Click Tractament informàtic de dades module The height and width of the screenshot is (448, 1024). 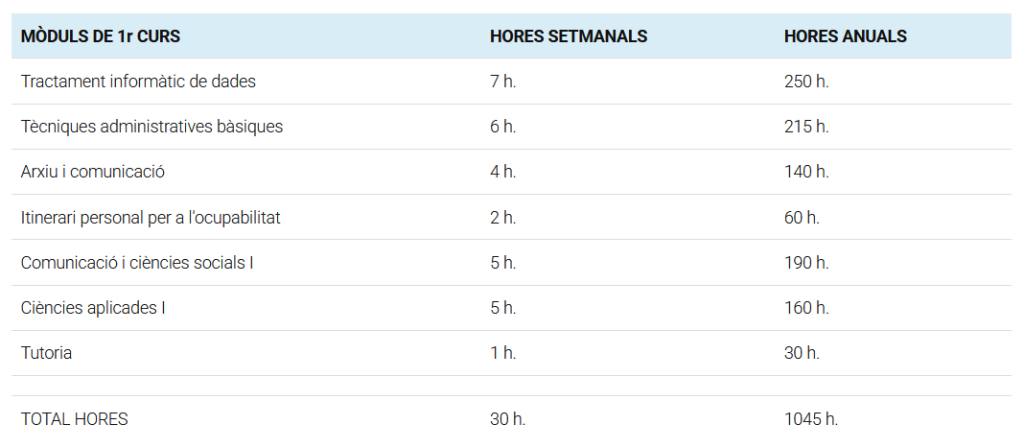coord(131,81)
